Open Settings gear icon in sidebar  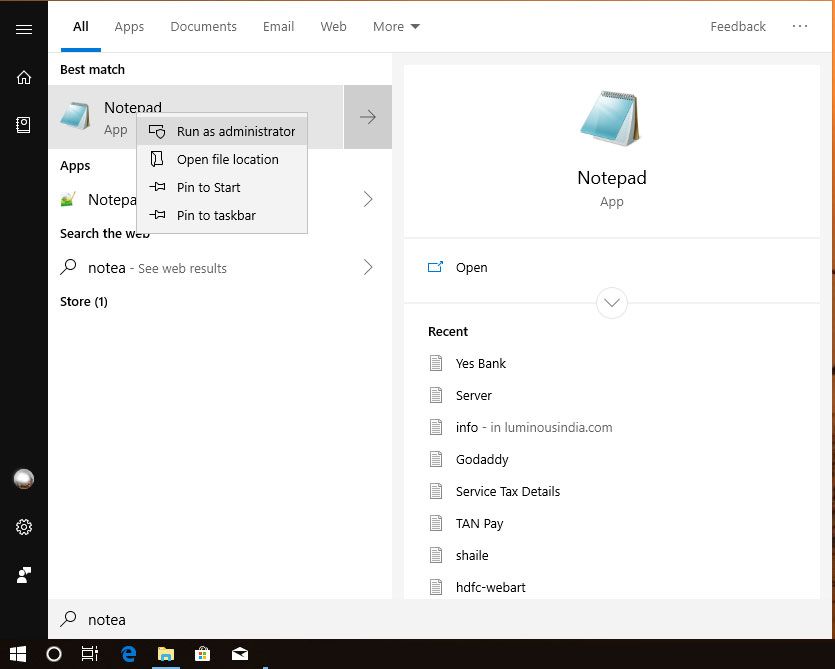(23, 527)
